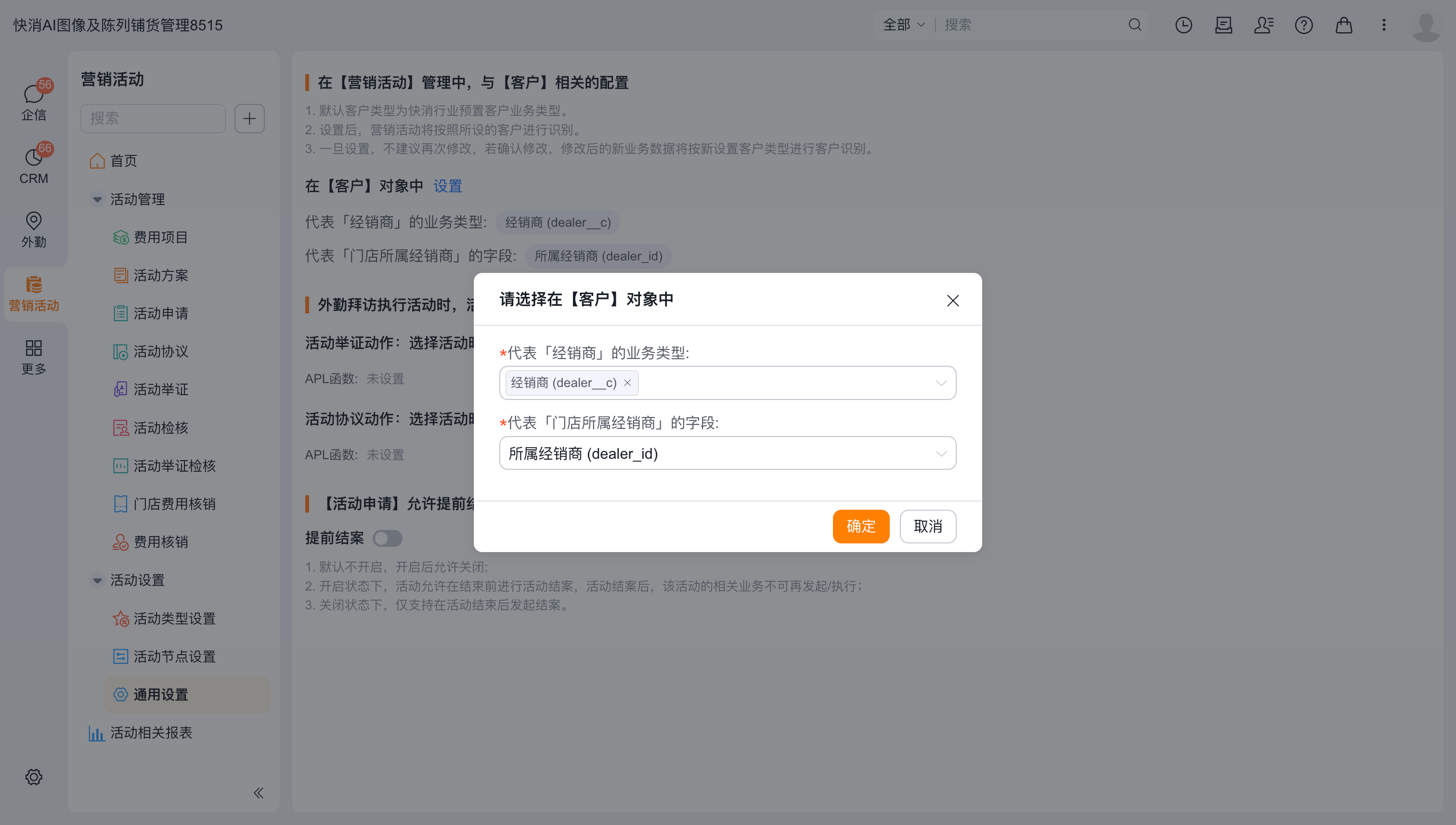Focus the top global 搜索 field

point(1031,25)
